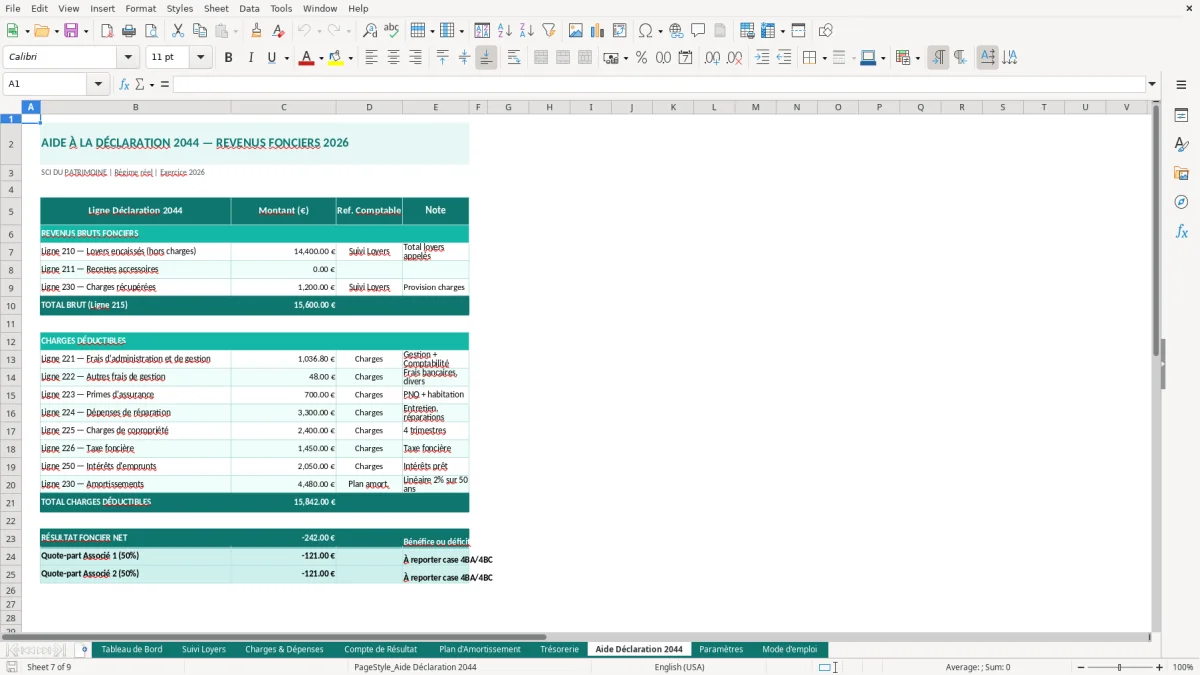
Task: Open Find & Replace
Action: [370, 31]
